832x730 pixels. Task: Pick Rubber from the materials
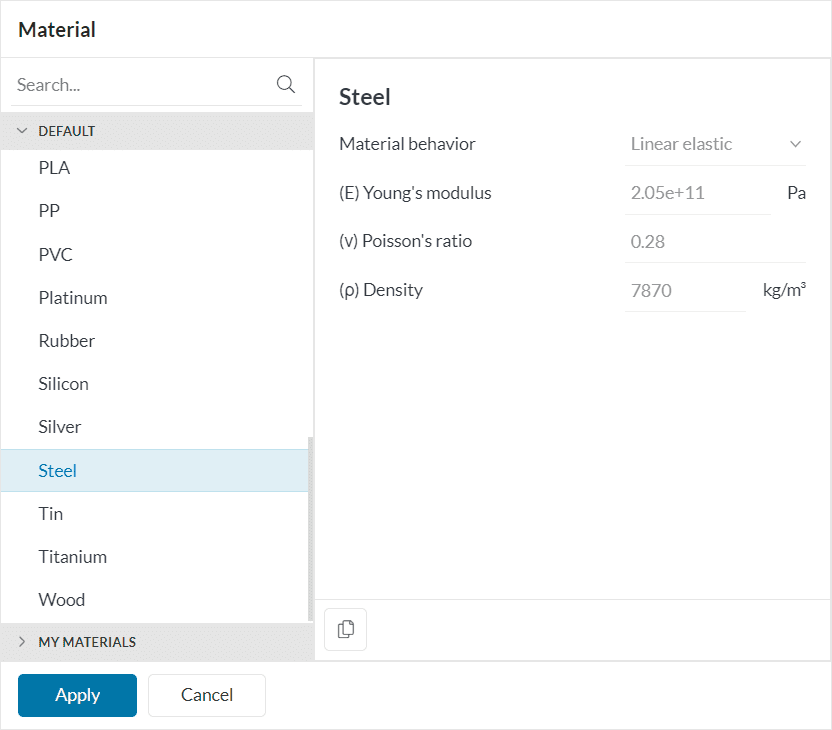point(67,341)
